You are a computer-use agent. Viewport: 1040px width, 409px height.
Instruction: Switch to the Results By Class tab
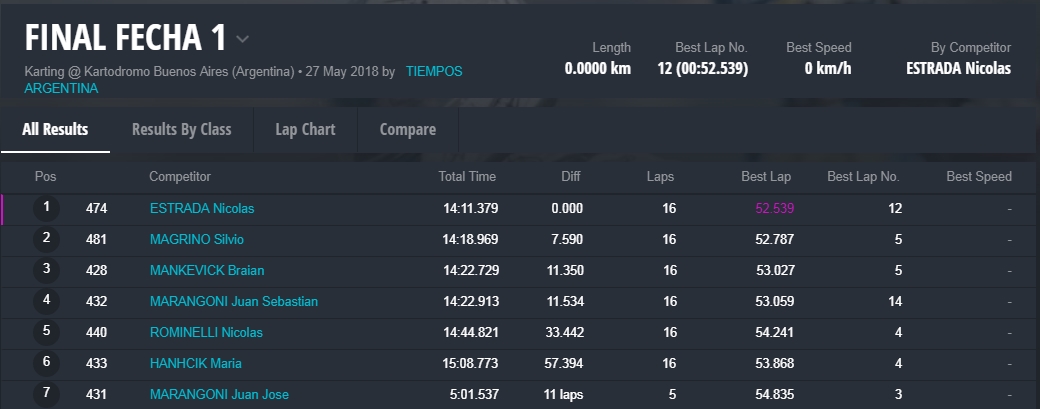click(181, 129)
